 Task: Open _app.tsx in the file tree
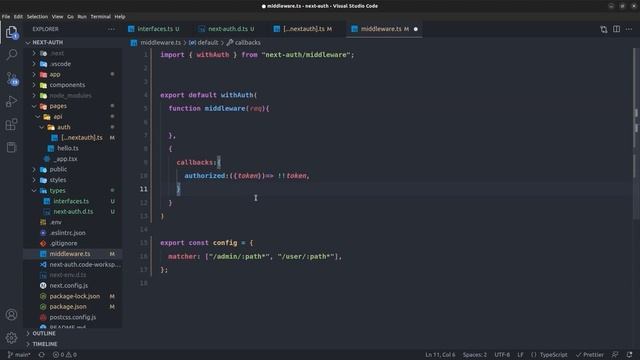click(x=64, y=159)
